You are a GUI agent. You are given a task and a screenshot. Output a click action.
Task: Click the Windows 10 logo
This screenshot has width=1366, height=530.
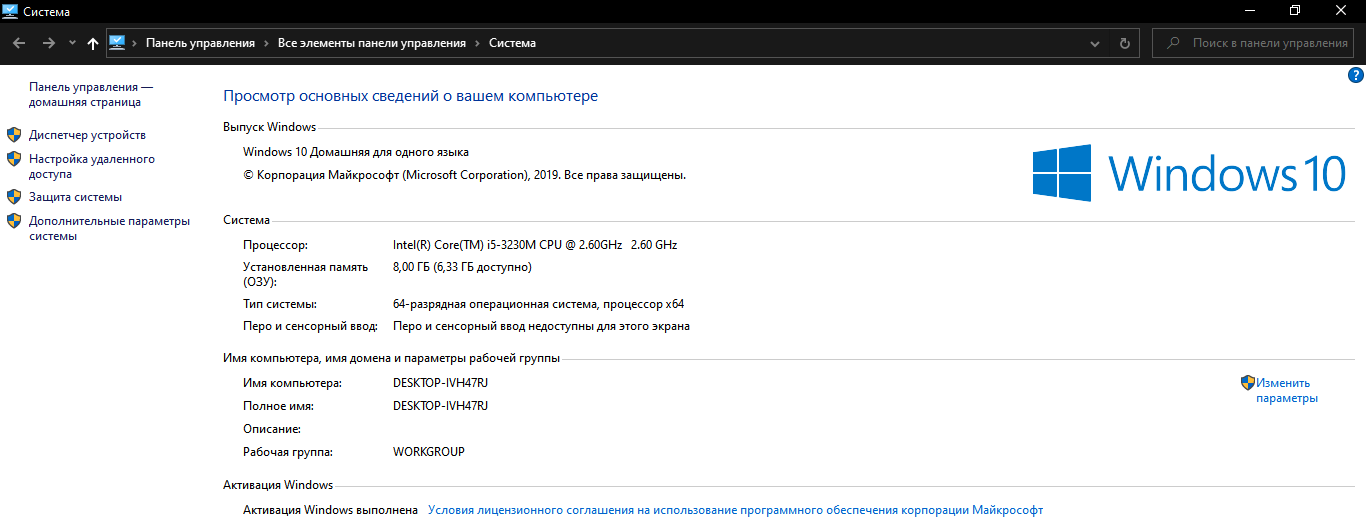pos(1189,172)
